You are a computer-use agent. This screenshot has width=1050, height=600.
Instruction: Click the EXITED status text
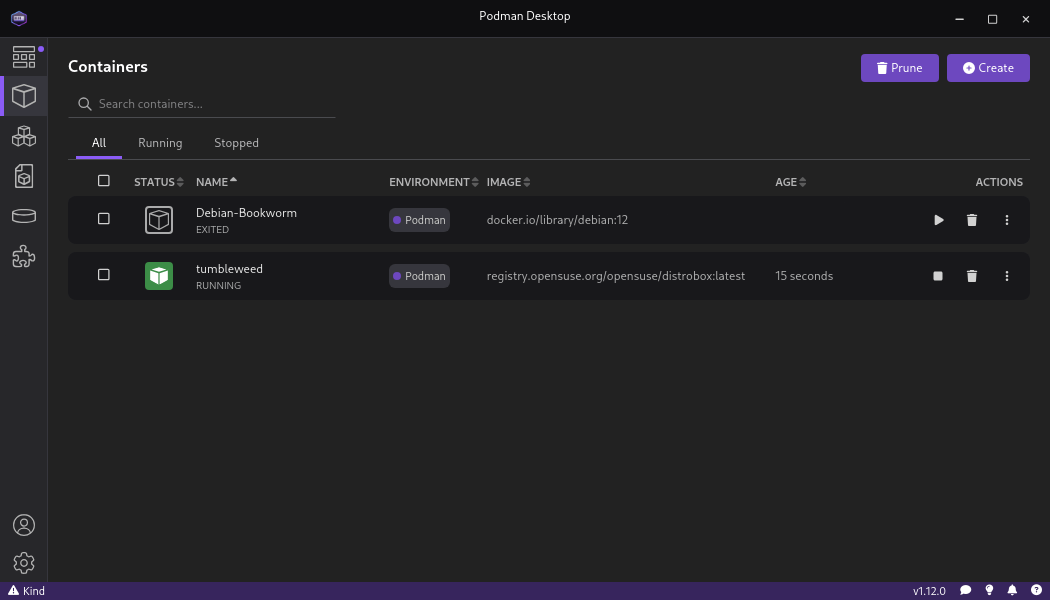pos(212,230)
